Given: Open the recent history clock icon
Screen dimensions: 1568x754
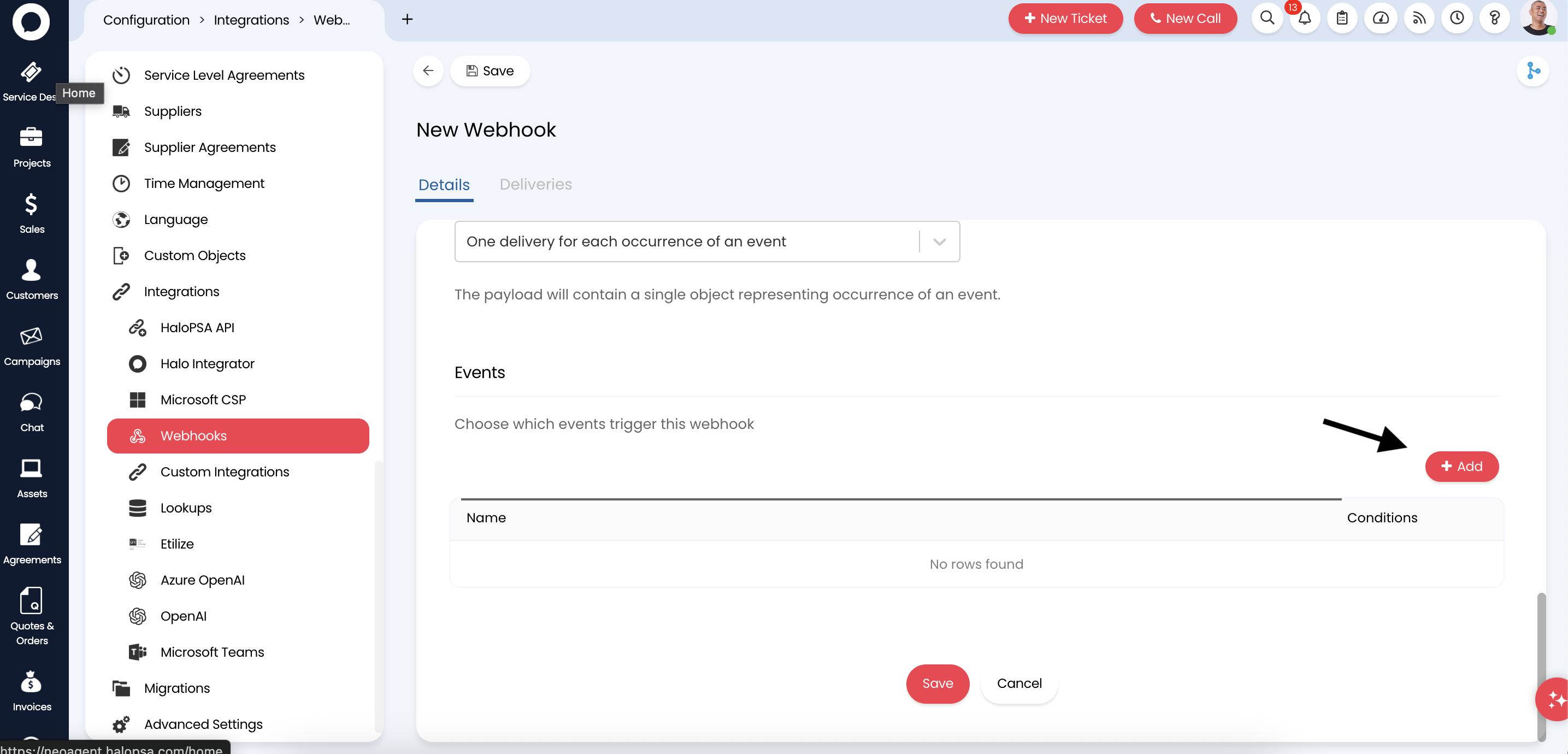Looking at the screenshot, I should (x=1457, y=18).
